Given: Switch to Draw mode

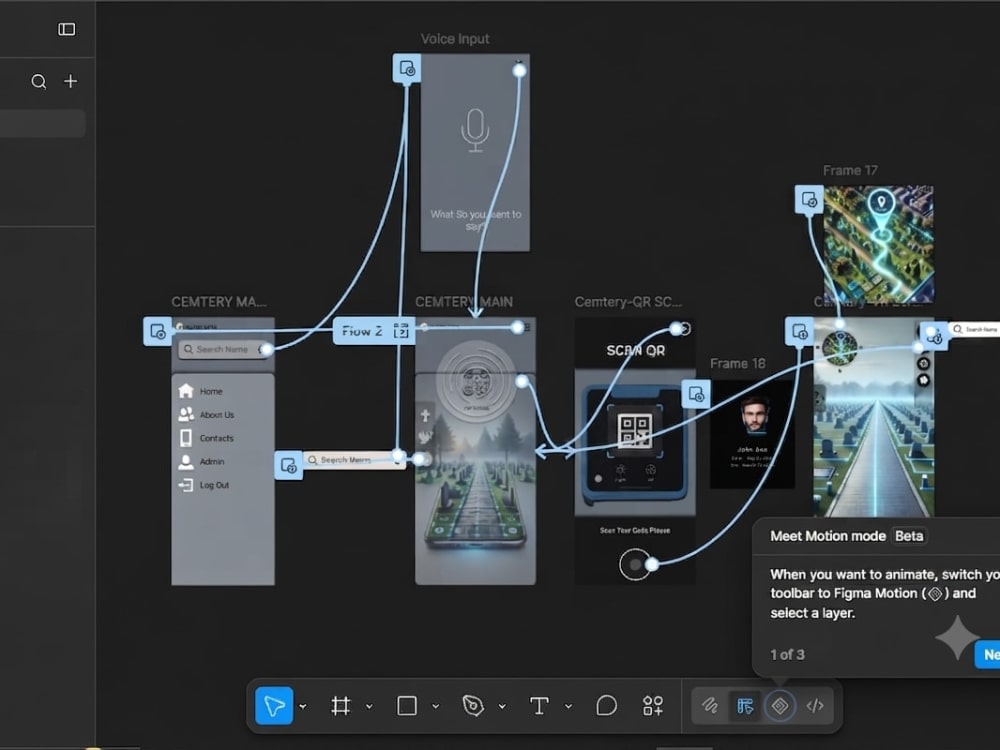Looking at the screenshot, I should (710, 705).
